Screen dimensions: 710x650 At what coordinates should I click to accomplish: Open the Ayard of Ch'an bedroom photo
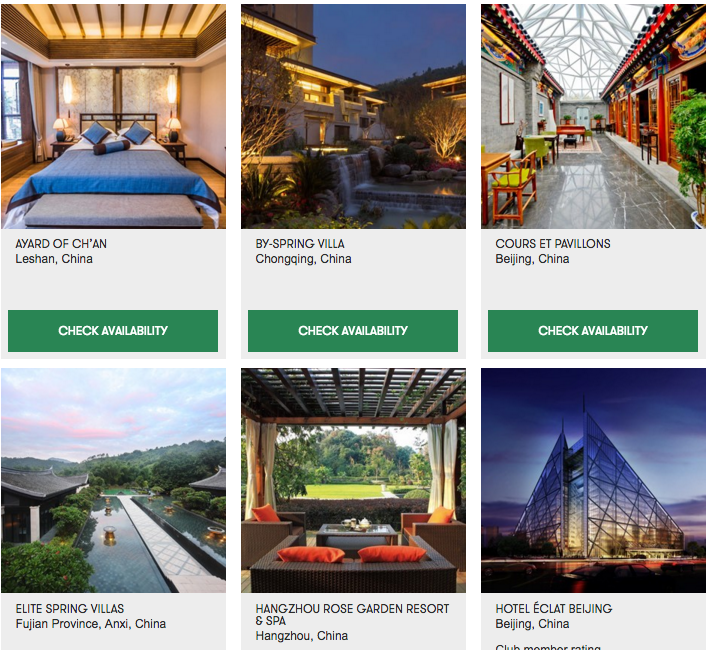click(x=113, y=116)
